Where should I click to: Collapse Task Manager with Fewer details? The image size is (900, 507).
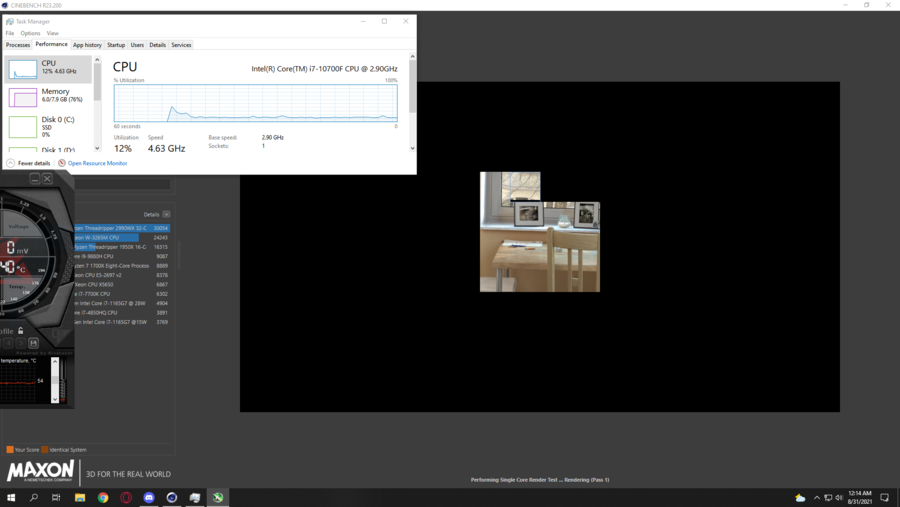click(x=28, y=163)
